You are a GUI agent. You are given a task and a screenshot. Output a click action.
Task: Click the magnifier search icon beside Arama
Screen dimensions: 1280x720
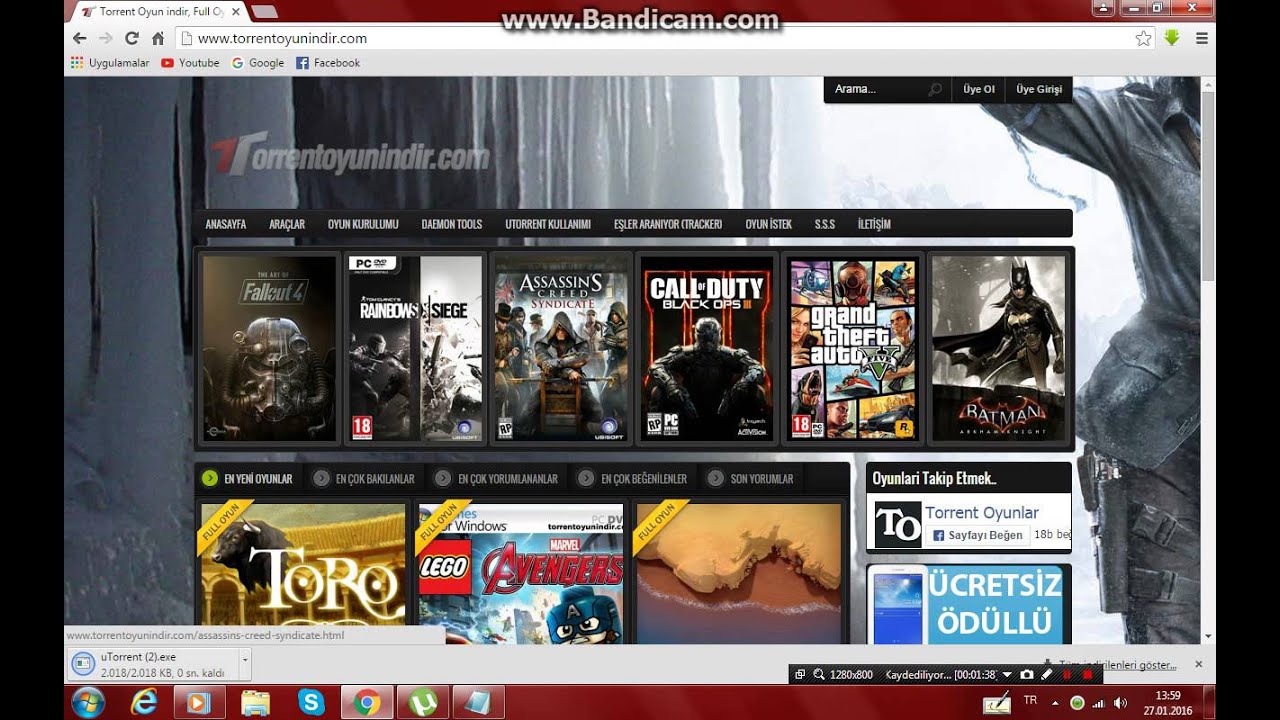pyautogui.click(x=935, y=89)
